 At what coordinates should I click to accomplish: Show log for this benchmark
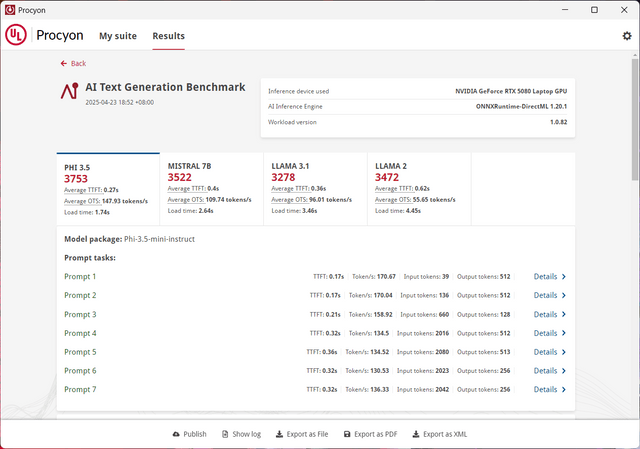pyautogui.click(x=241, y=434)
